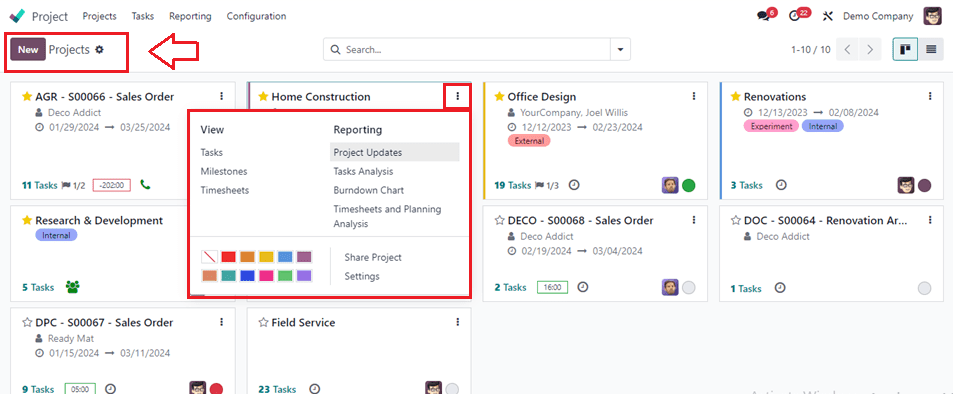Click Share Project link
This screenshot has width=953, height=394.
point(373,257)
